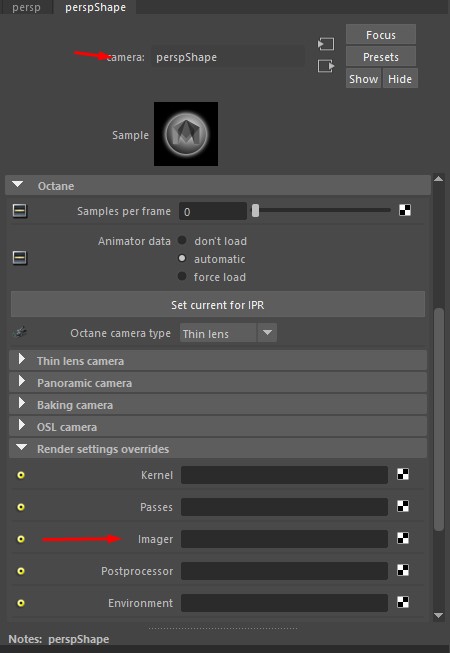
Task: Switch to the persp tab
Action: click(26, 7)
